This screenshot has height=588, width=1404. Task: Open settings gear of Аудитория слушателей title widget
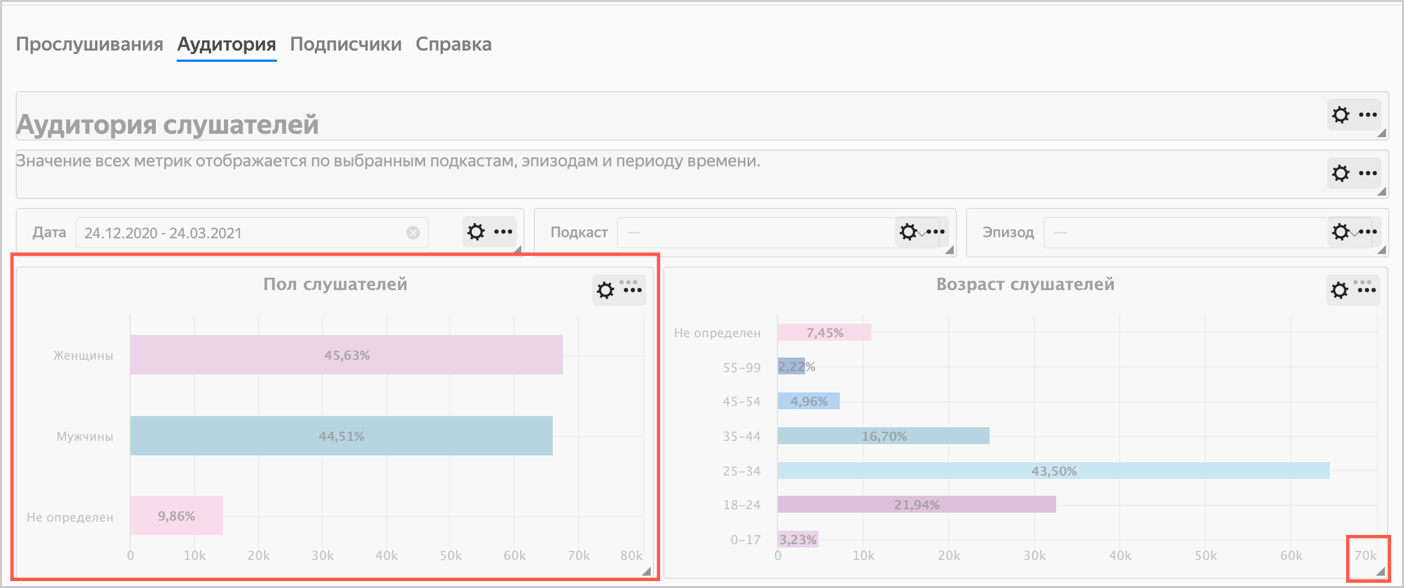click(1341, 116)
